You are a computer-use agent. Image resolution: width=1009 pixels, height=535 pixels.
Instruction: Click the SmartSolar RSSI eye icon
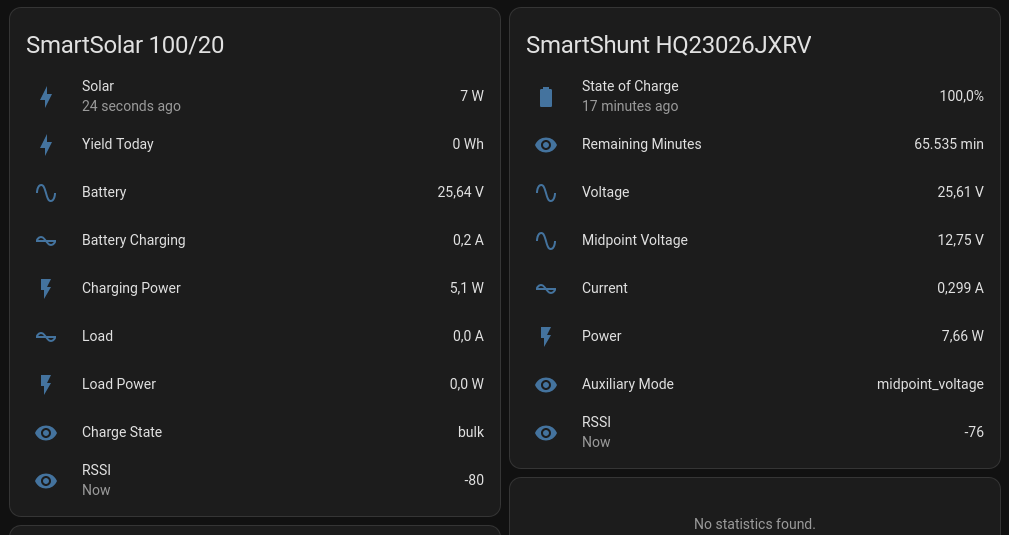click(x=46, y=481)
